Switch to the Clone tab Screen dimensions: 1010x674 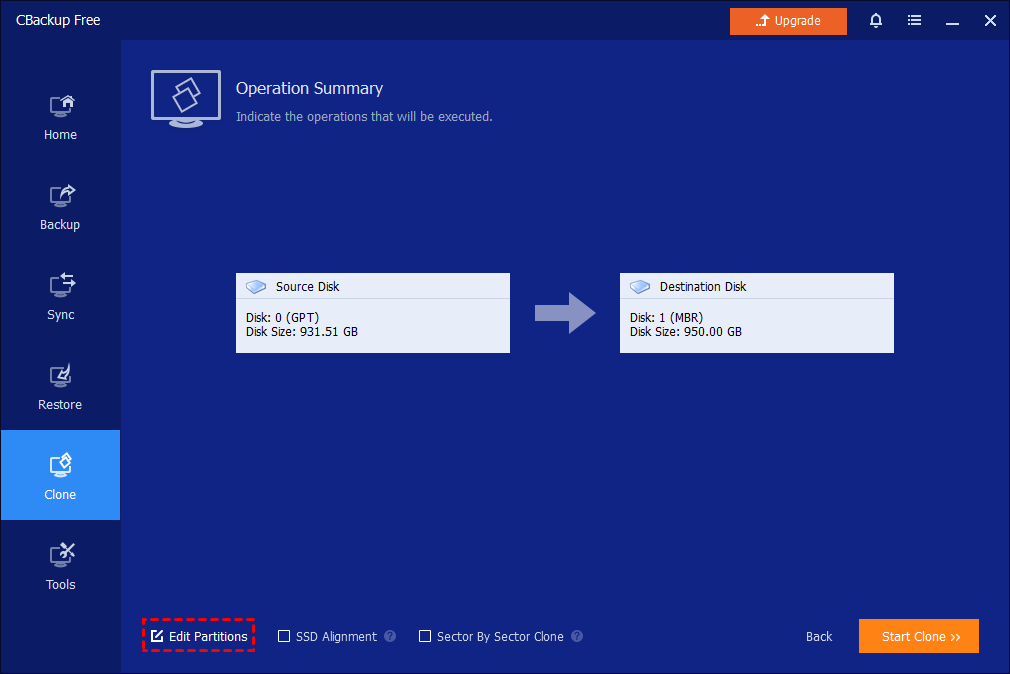(60, 475)
